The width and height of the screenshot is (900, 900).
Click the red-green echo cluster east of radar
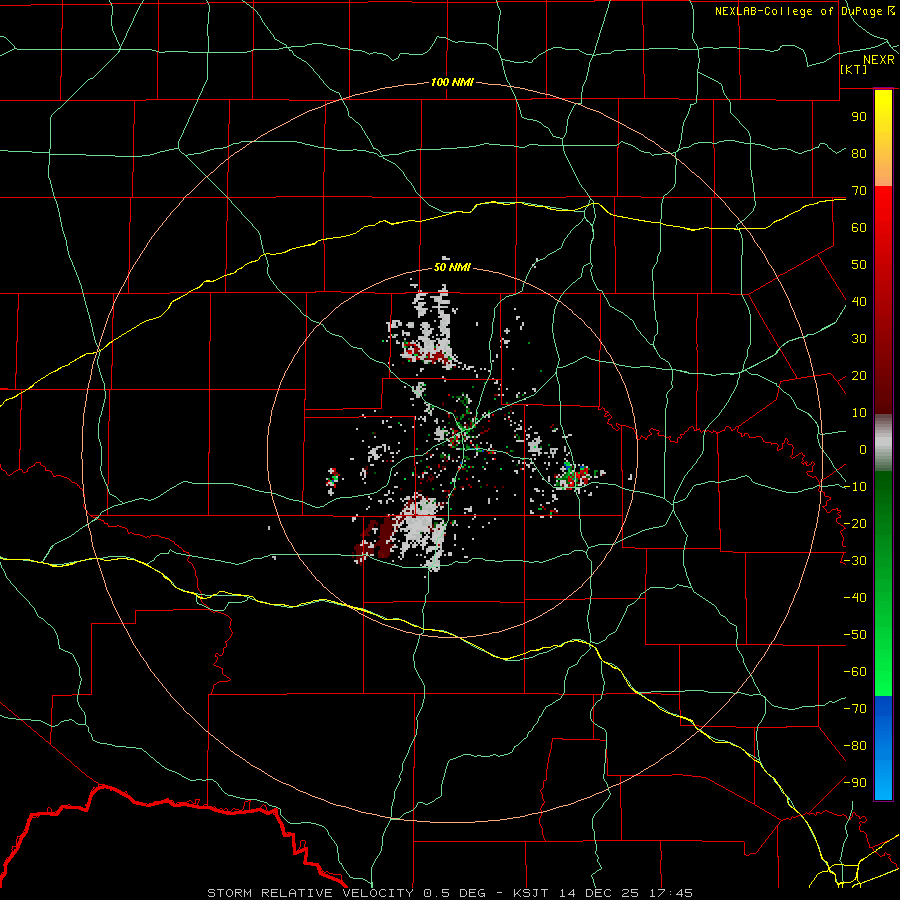[x=577, y=475]
